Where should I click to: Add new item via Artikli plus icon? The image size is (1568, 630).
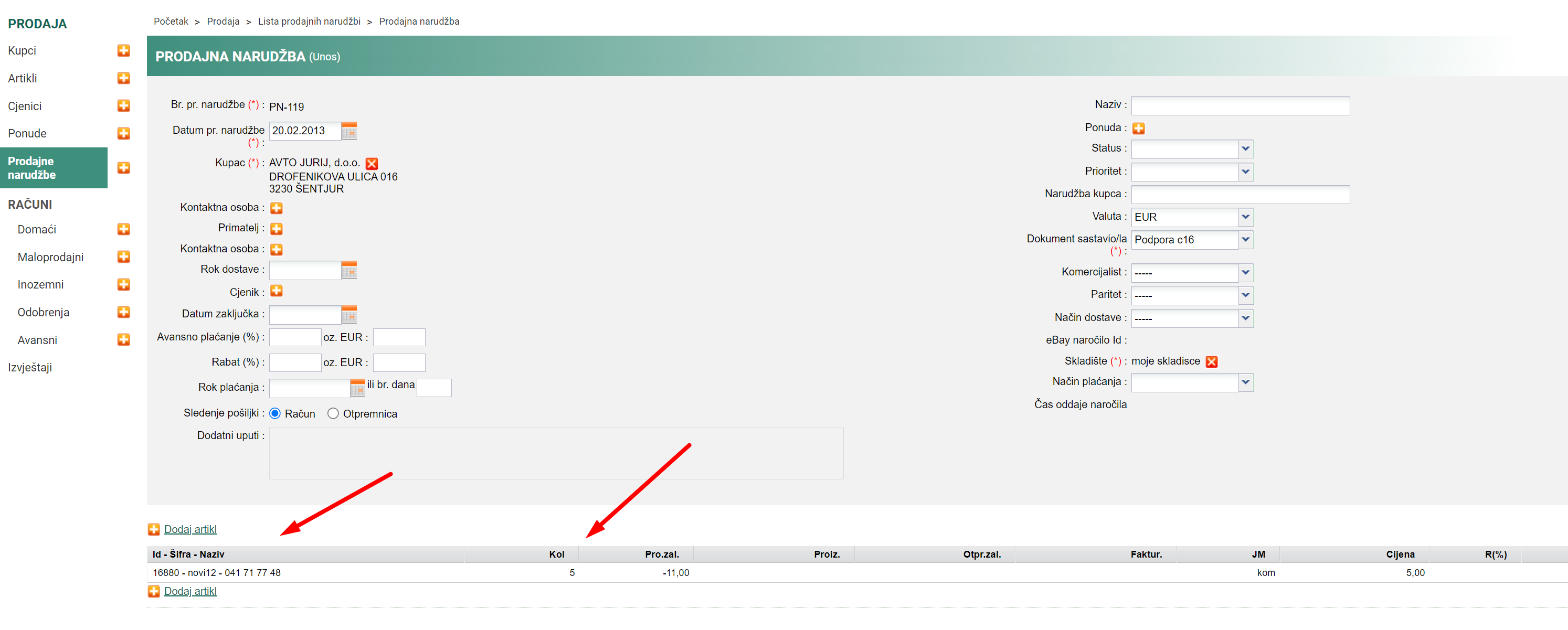123,78
